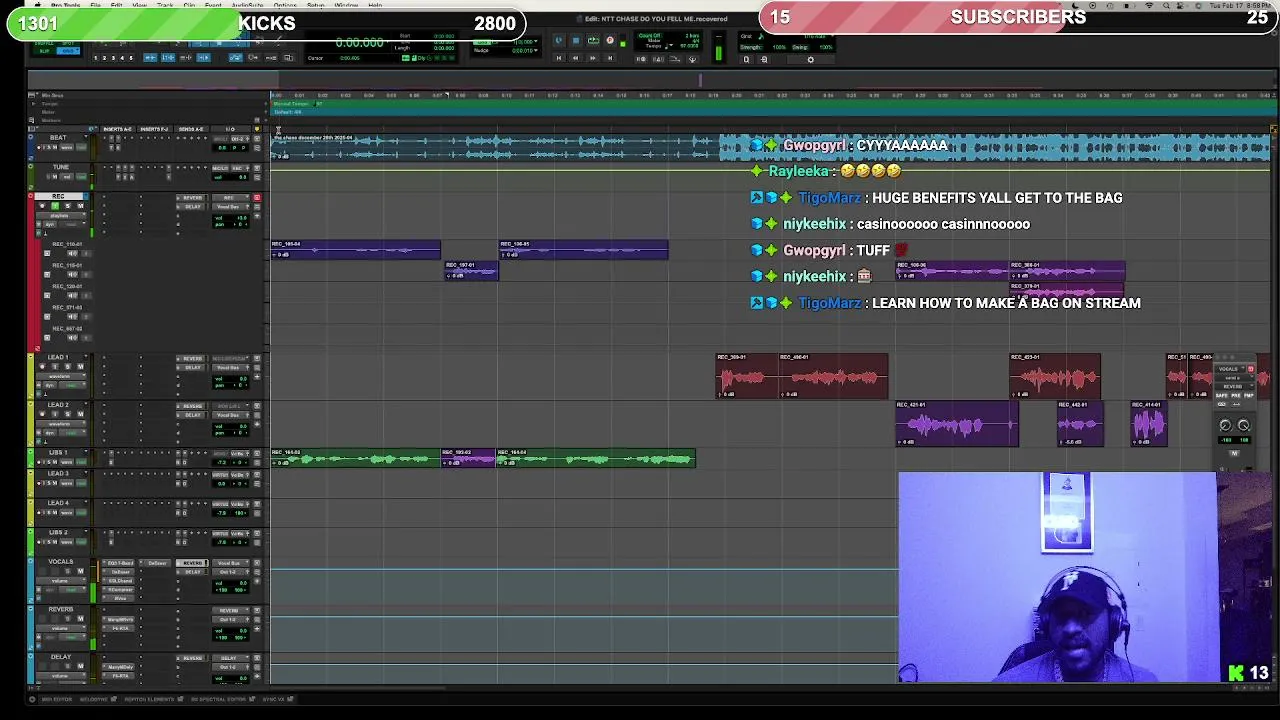The image size is (1280, 720).
Task: Click the INSERTS A-E column header
Action: coord(117,129)
